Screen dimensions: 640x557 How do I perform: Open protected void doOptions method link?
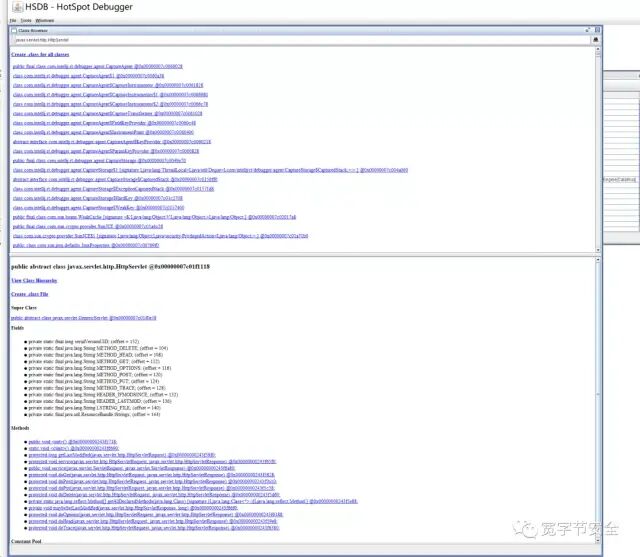[156, 515]
